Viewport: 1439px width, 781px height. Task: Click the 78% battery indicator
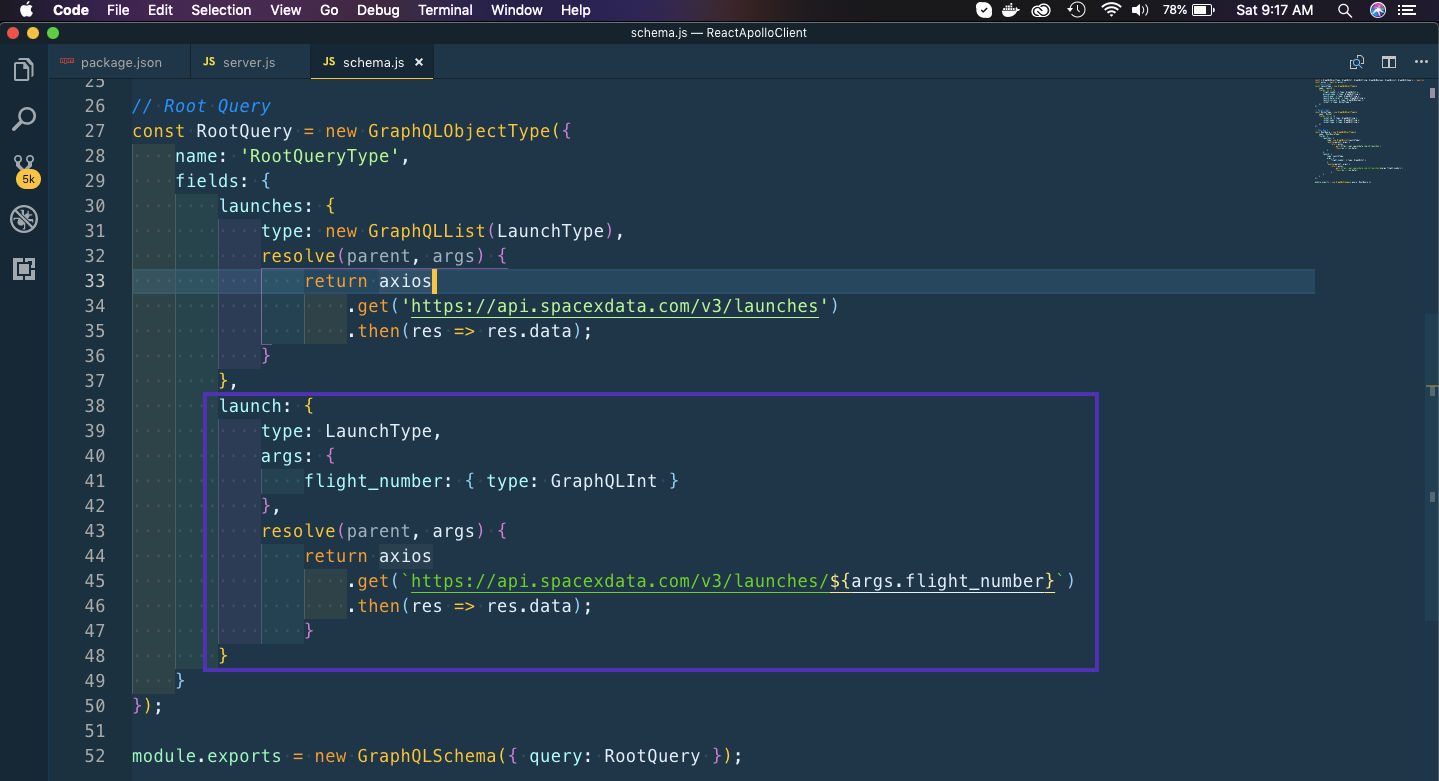(x=1190, y=10)
